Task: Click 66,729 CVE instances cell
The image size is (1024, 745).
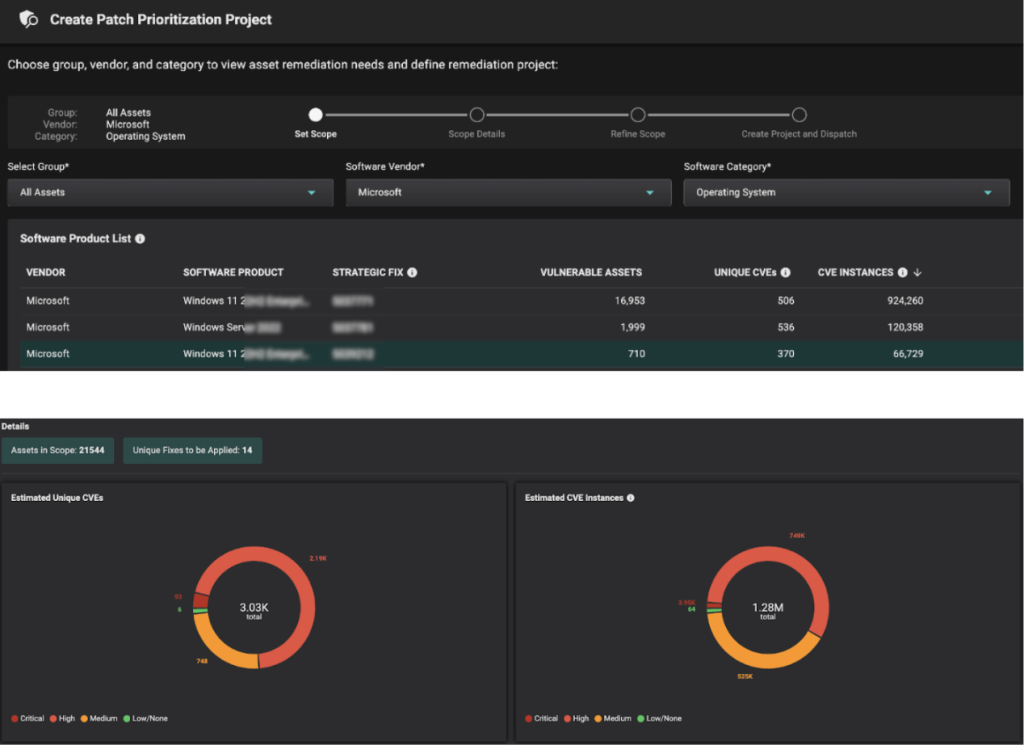Action: tap(908, 354)
